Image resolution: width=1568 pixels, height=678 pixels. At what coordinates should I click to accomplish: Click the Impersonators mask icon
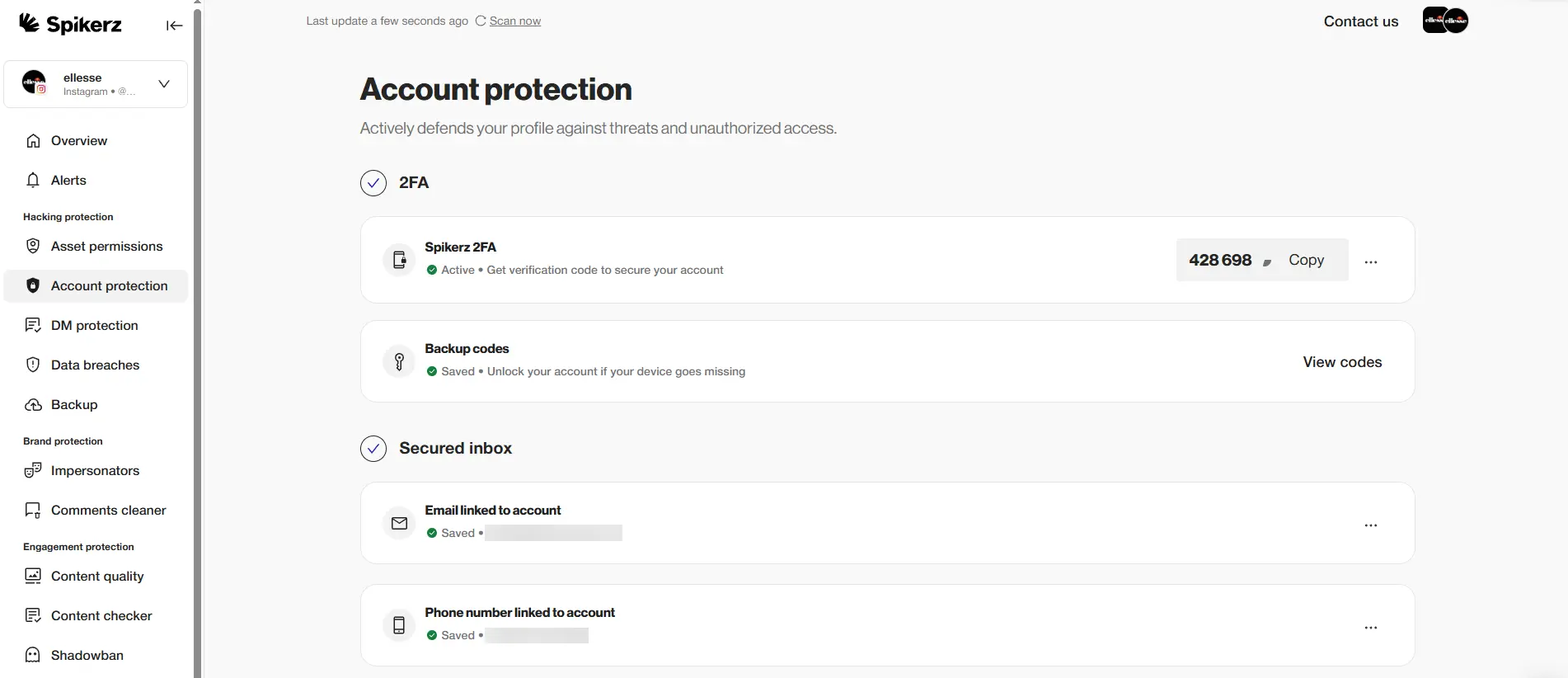pyautogui.click(x=32, y=470)
